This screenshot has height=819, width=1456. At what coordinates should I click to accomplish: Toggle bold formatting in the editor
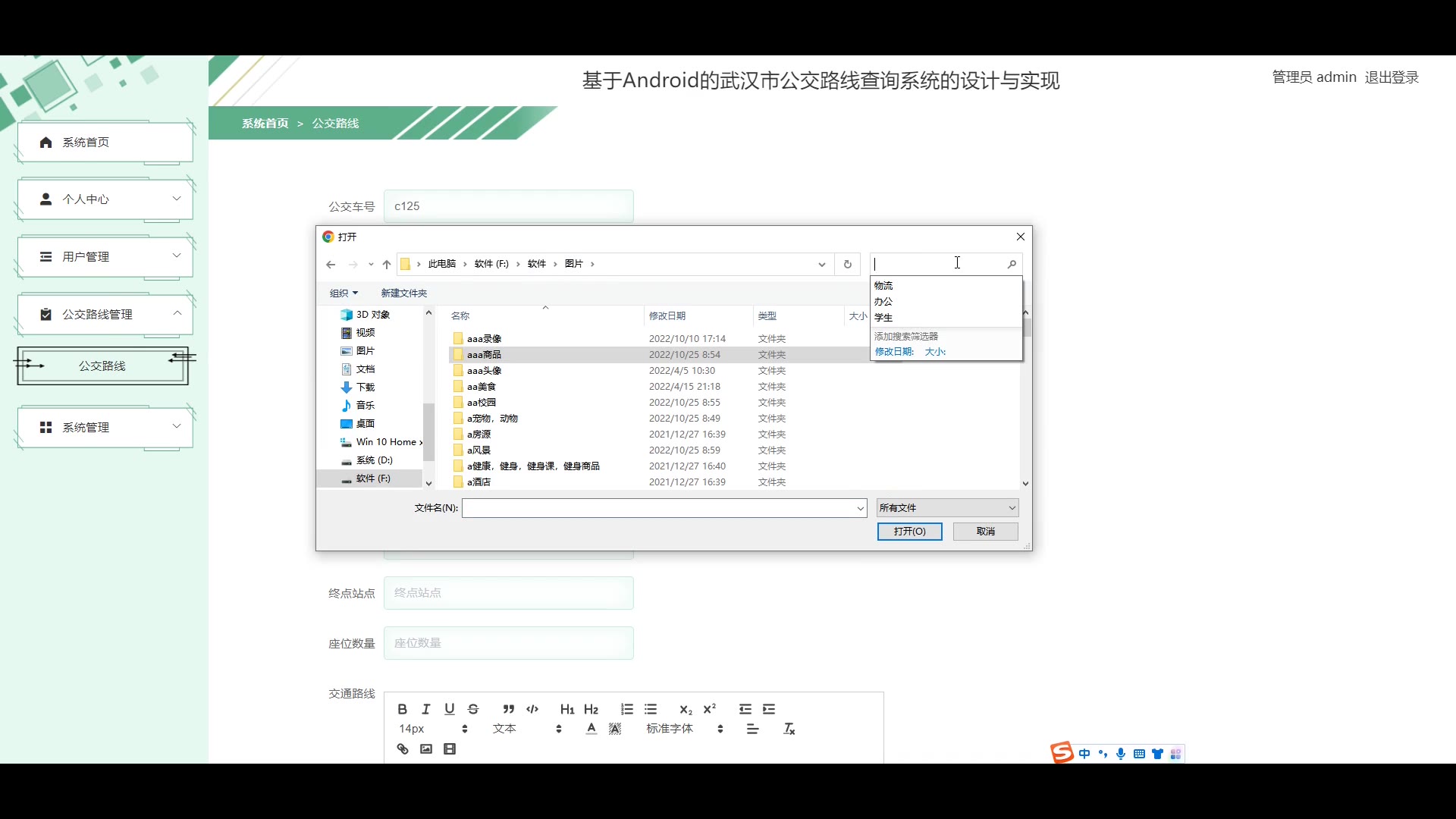(403, 709)
